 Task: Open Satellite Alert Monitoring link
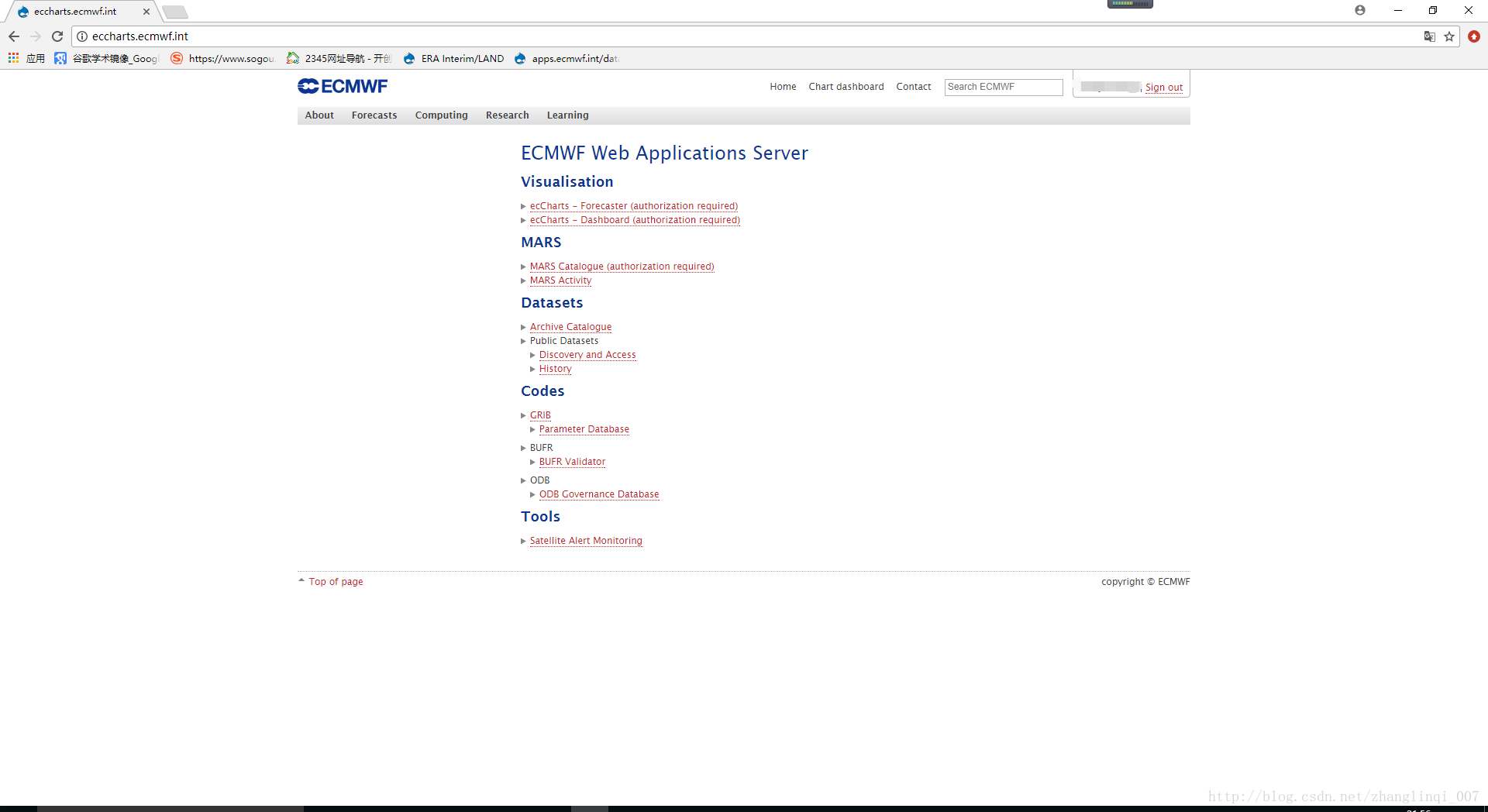pyautogui.click(x=586, y=541)
